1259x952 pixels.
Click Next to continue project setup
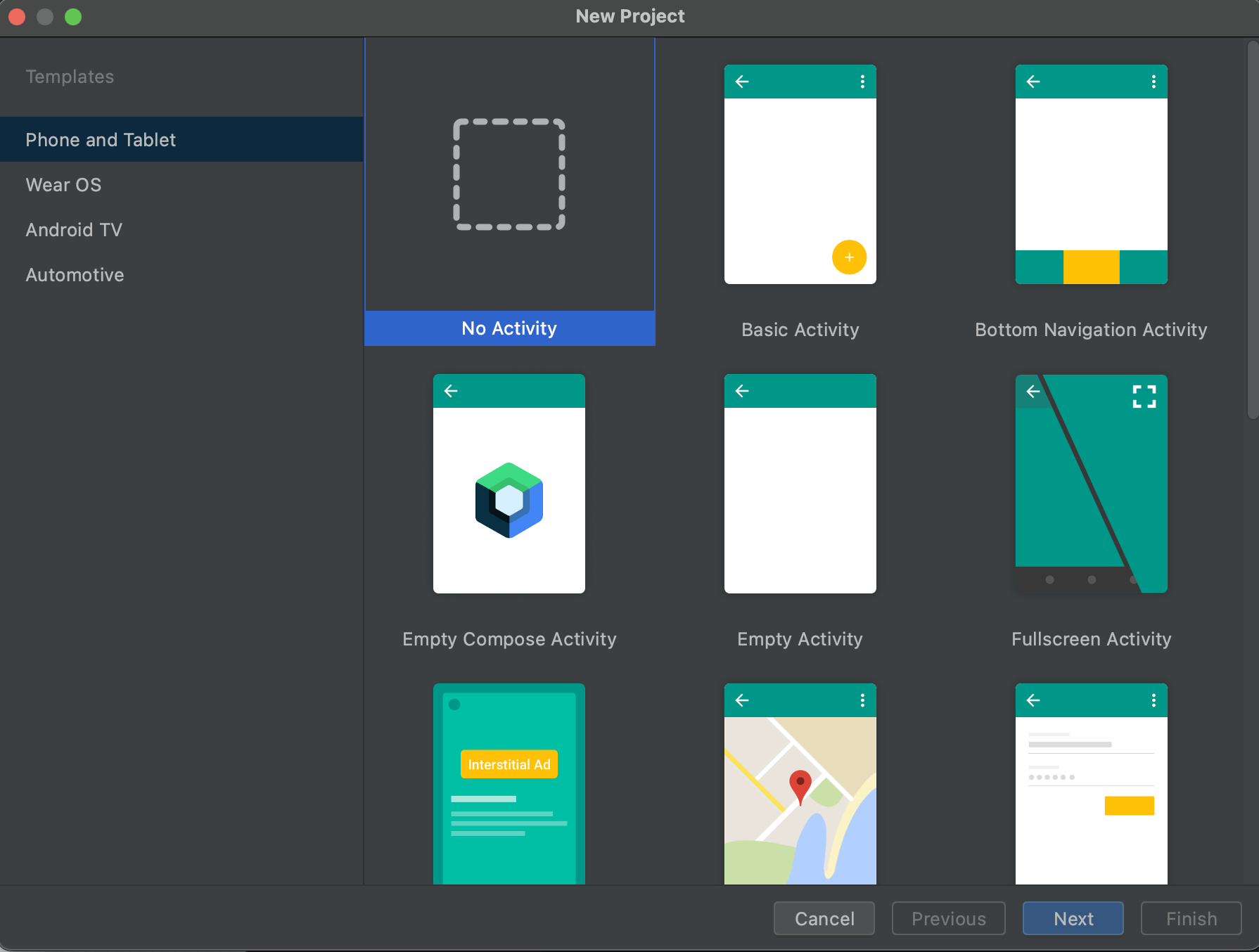pos(1073,918)
